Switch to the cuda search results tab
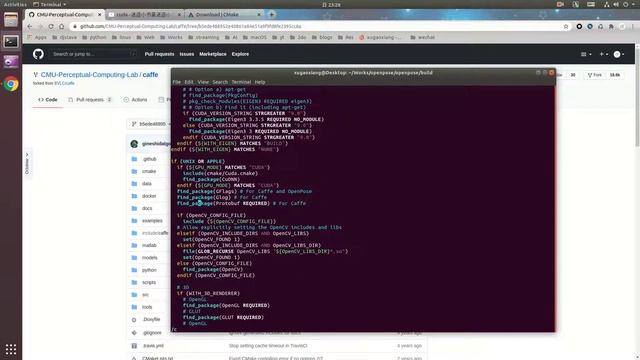 pos(143,14)
